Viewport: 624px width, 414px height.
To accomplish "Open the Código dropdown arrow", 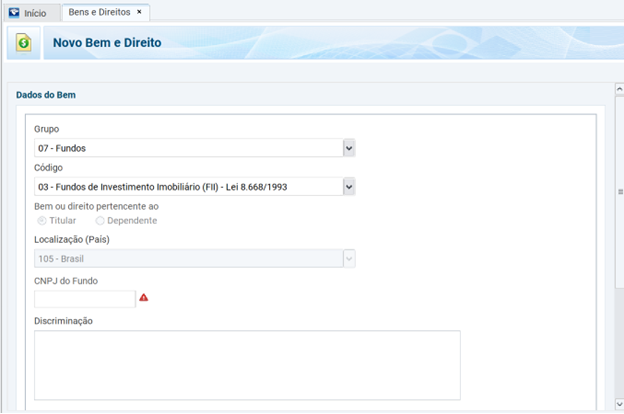I will (x=349, y=186).
